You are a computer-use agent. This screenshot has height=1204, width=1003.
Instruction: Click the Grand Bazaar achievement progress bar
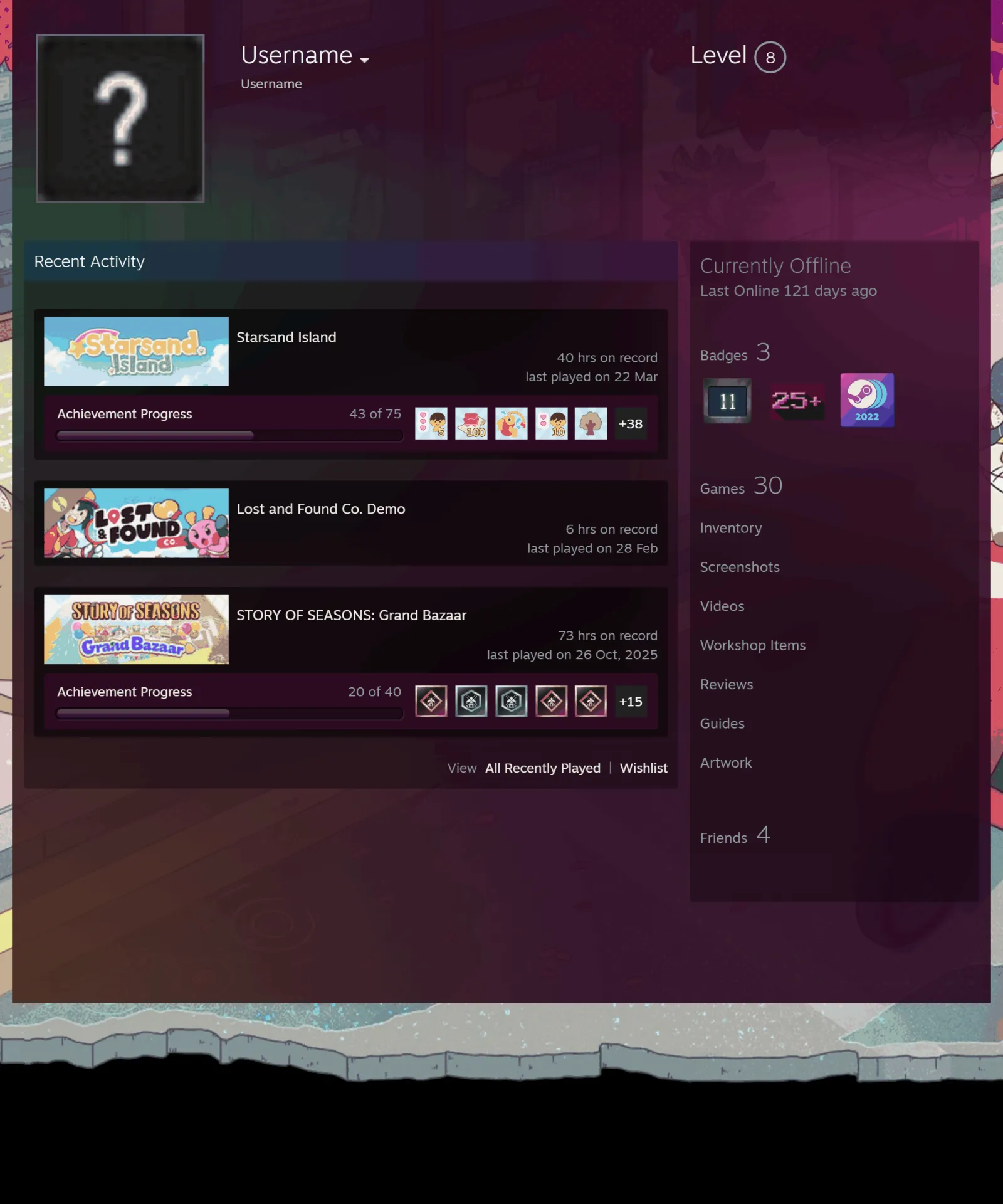click(229, 713)
